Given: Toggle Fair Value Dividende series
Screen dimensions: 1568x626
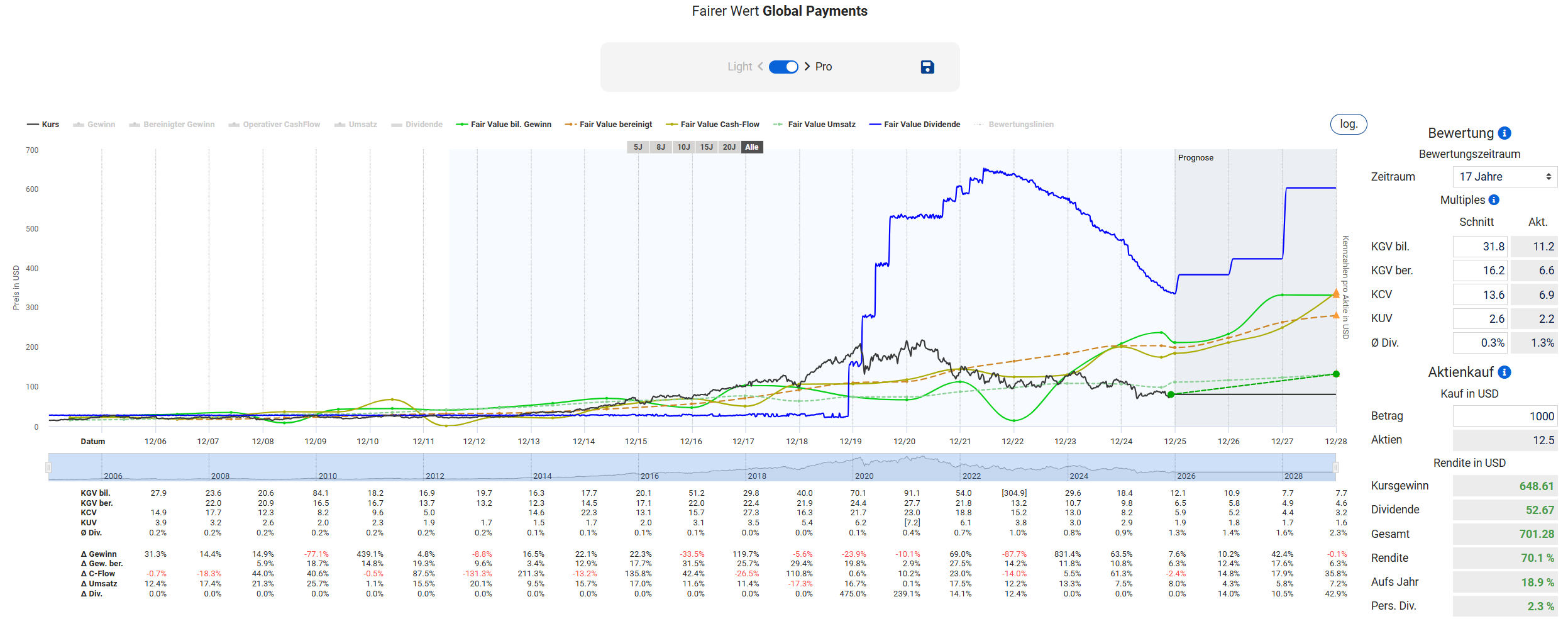Looking at the screenshot, I should coord(915,125).
